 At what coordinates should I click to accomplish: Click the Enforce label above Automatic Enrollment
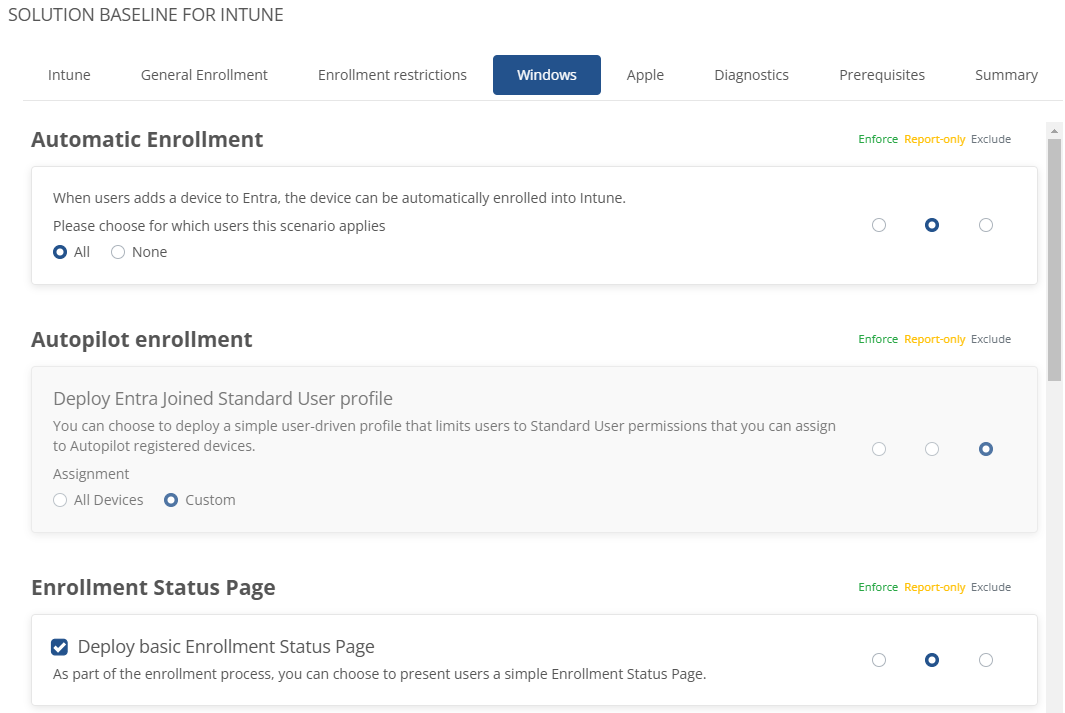click(x=878, y=139)
